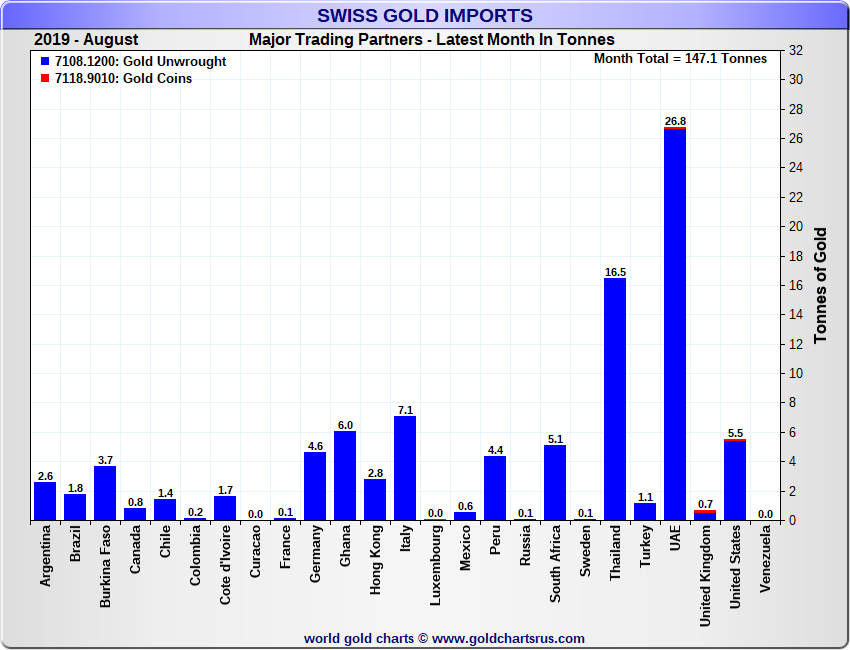850x650 pixels.
Task: Click the Germany bar labeled 4.6
Action: point(315,486)
